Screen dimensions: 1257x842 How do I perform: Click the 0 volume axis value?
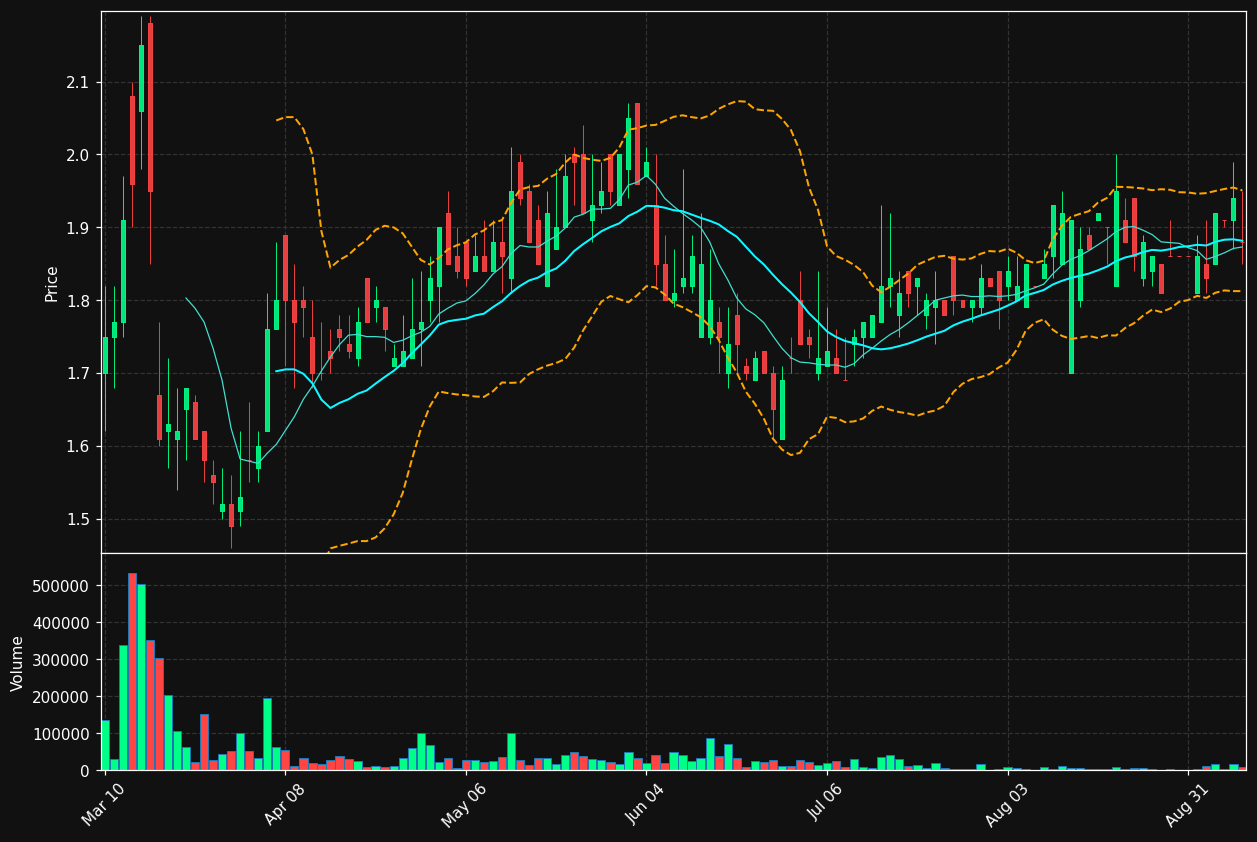pyautogui.click(x=84, y=771)
